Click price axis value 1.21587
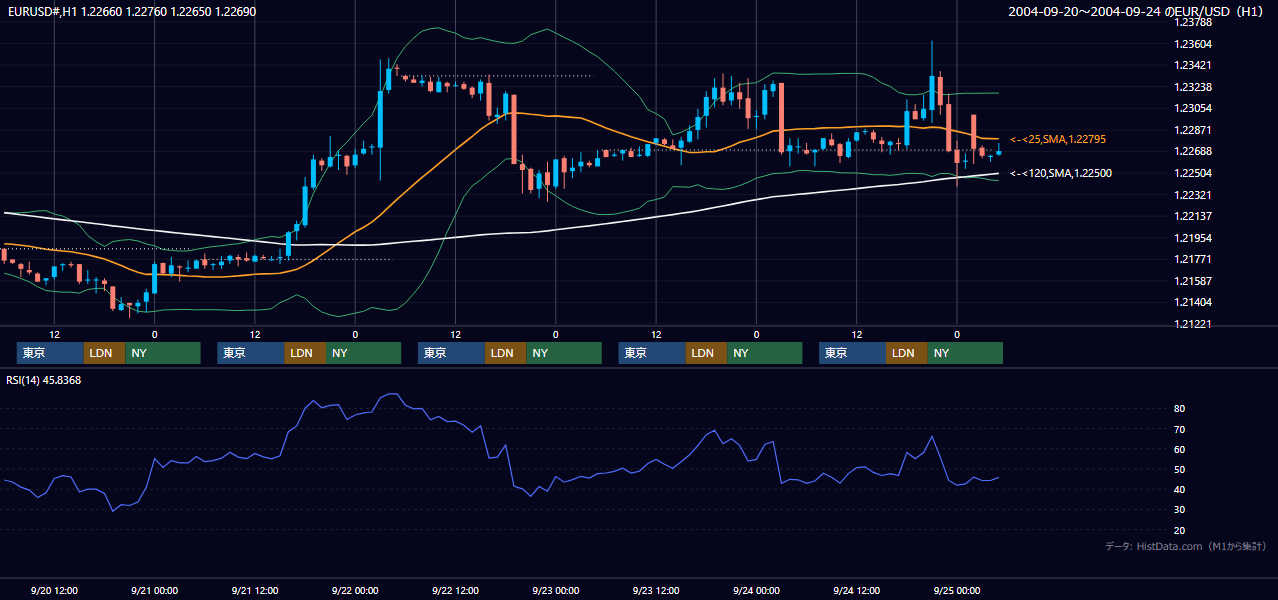 tap(1193, 281)
